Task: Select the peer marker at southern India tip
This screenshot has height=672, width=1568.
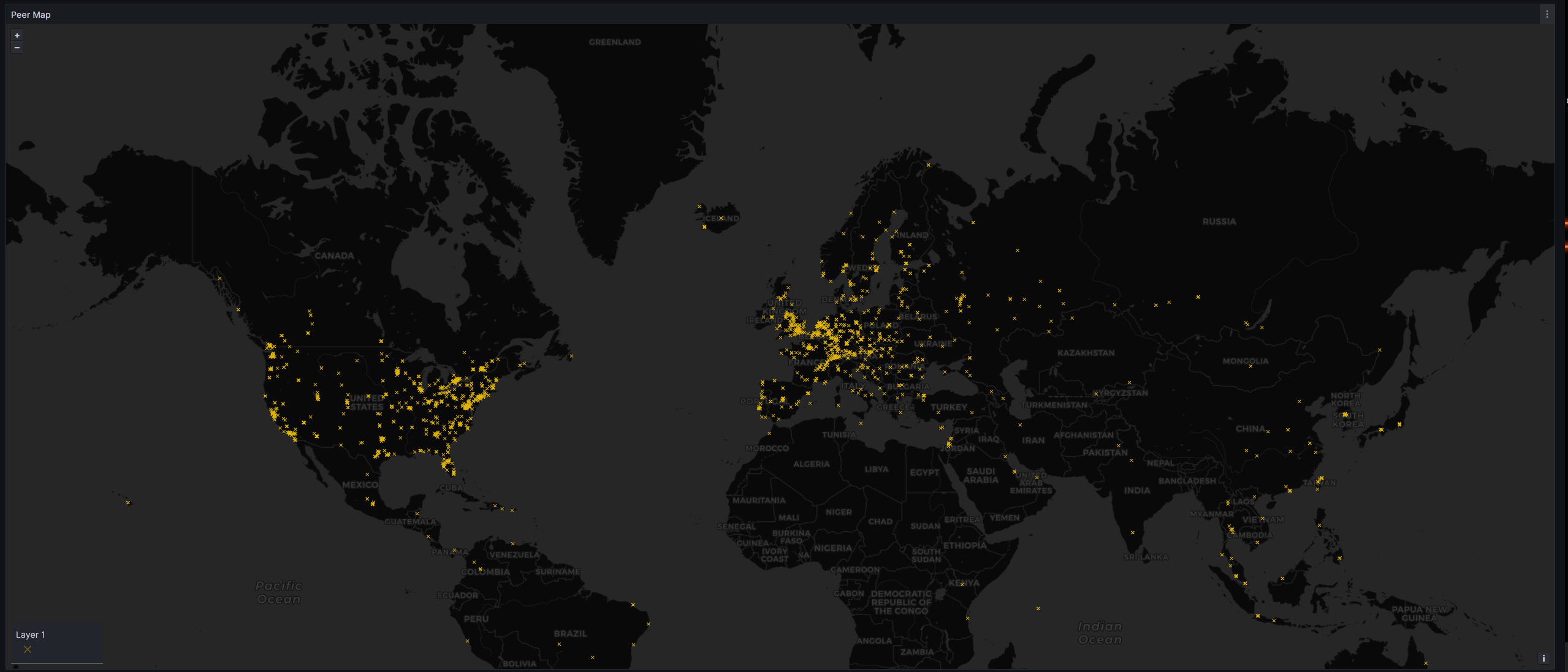Action: tap(1133, 533)
